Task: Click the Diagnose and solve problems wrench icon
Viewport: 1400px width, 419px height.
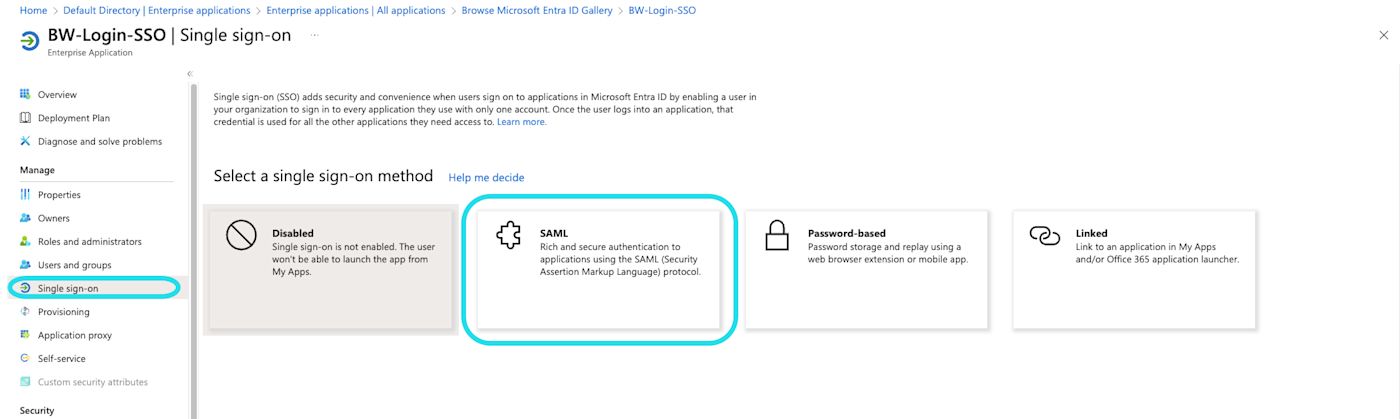Action: point(25,141)
